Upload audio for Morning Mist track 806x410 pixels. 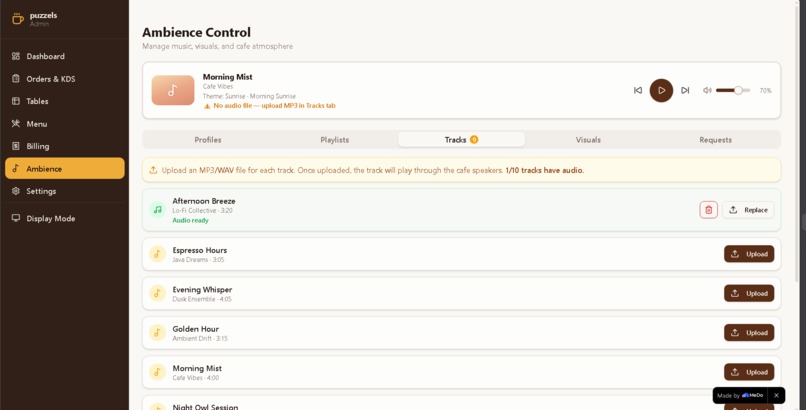click(x=749, y=372)
